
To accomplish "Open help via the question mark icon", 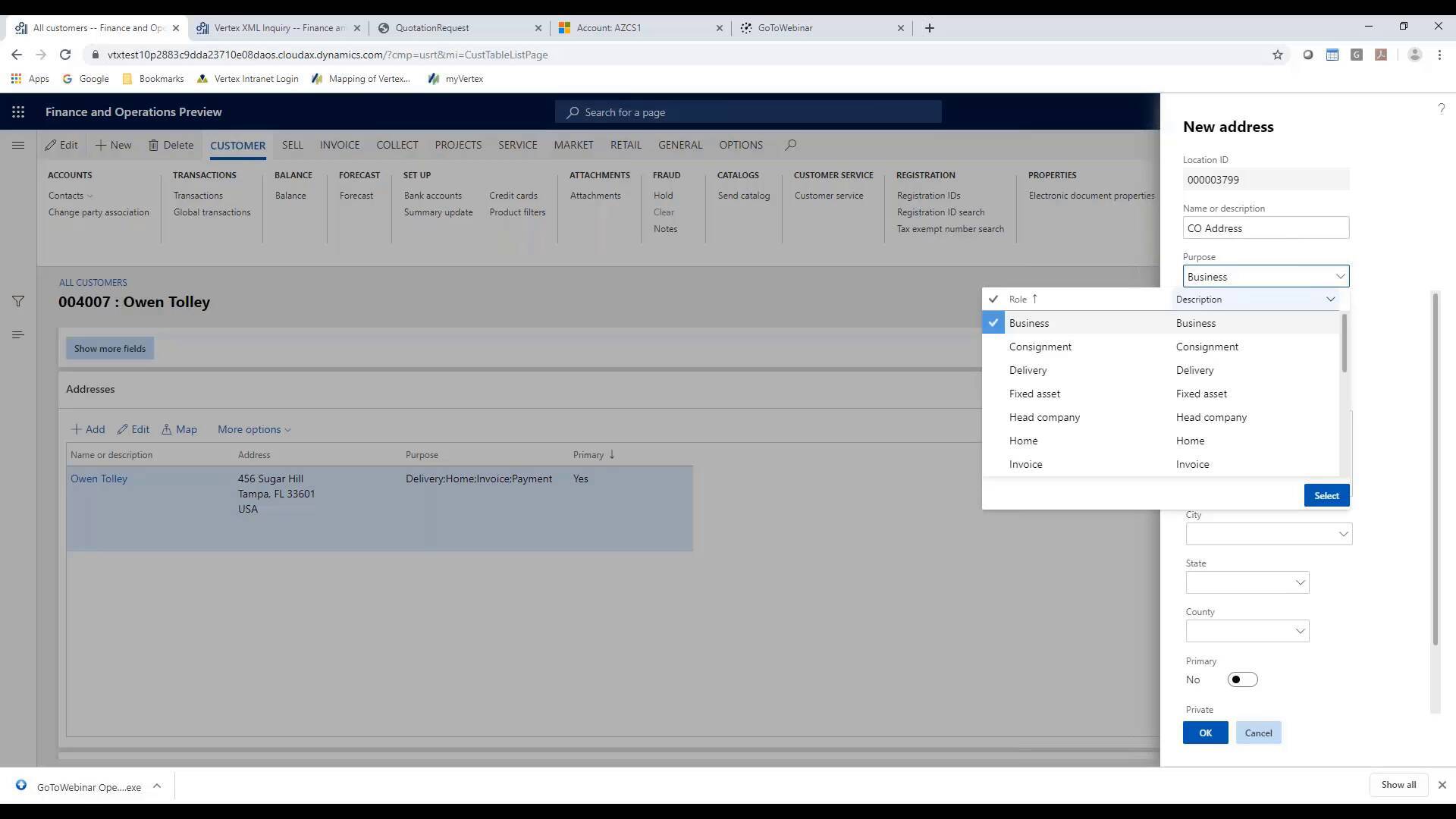I will (1442, 108).
